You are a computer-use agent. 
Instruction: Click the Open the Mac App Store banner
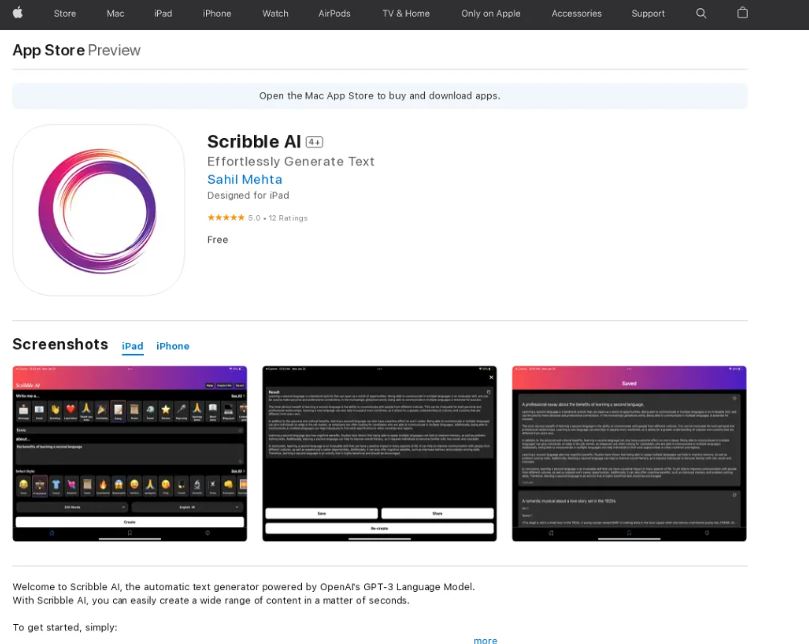tap(380, 96)
